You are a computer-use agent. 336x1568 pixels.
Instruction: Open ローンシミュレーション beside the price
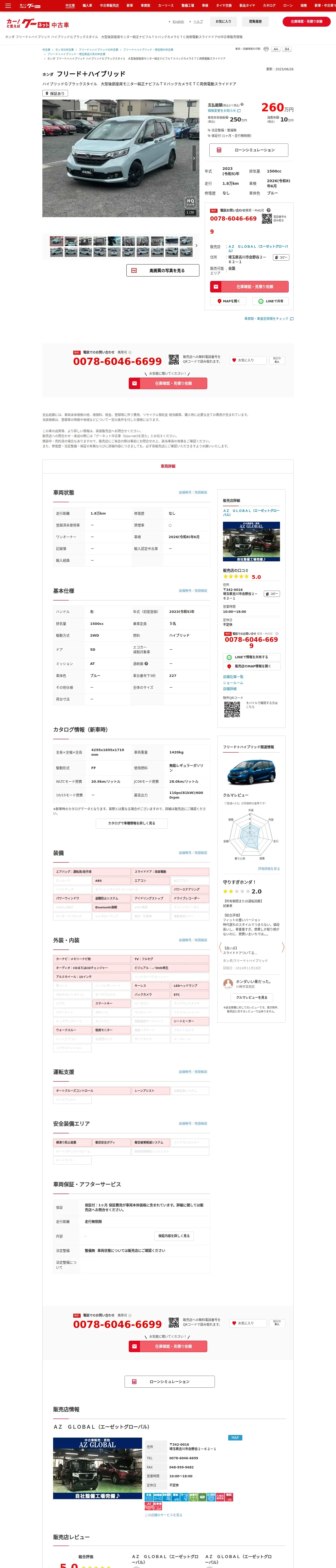point(249,150)
